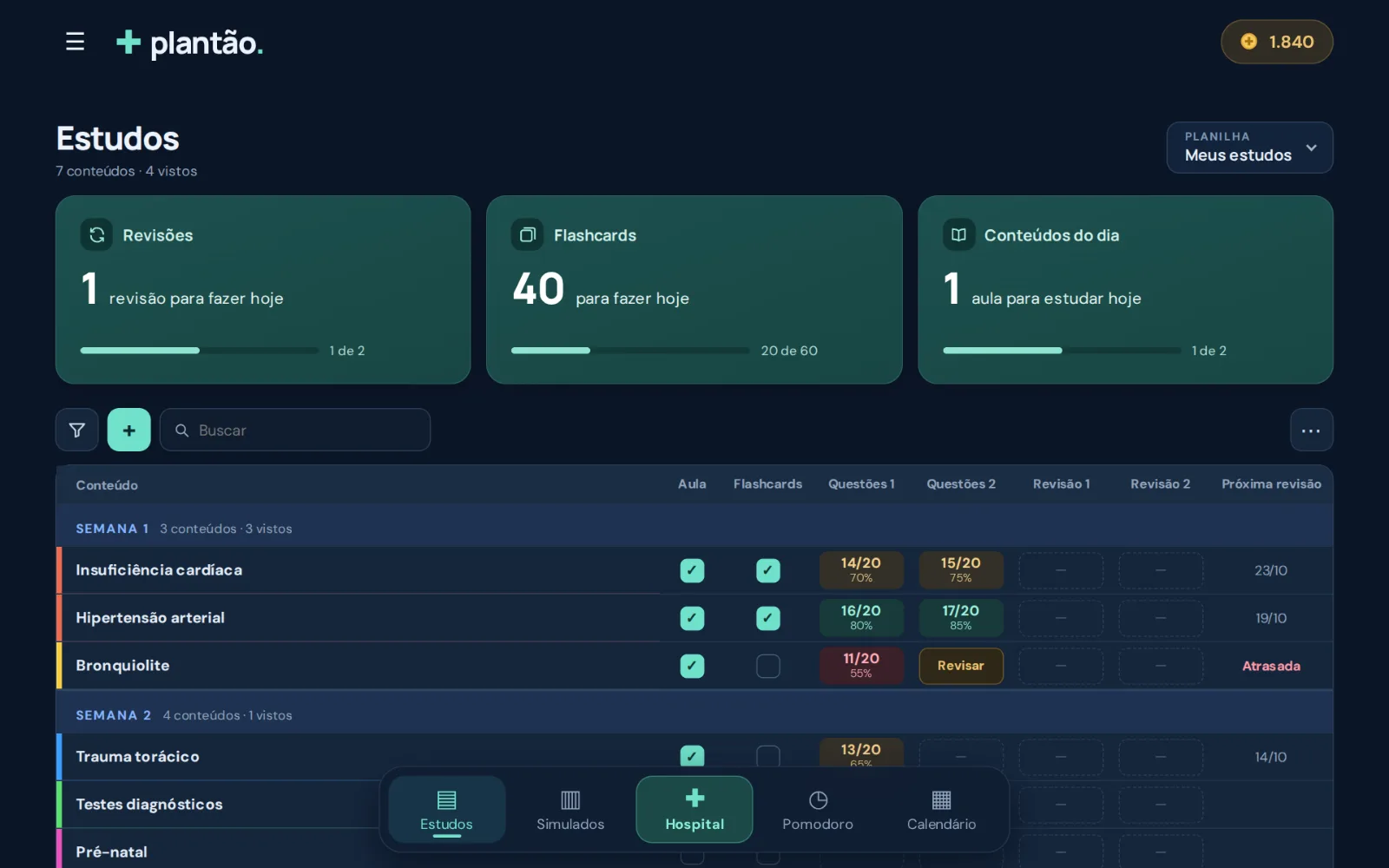Open the 1.840 coins balance
1389x868 pixels.
tap(1276, 42)
